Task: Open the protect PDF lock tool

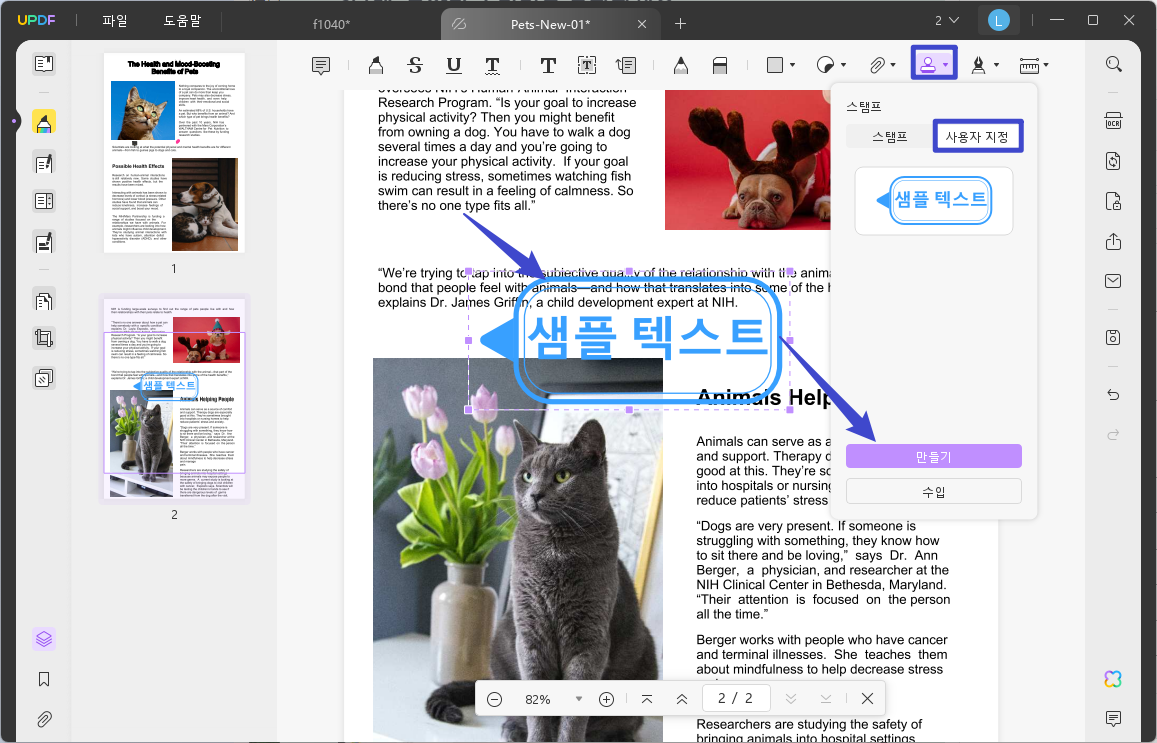Action: 1113,201
